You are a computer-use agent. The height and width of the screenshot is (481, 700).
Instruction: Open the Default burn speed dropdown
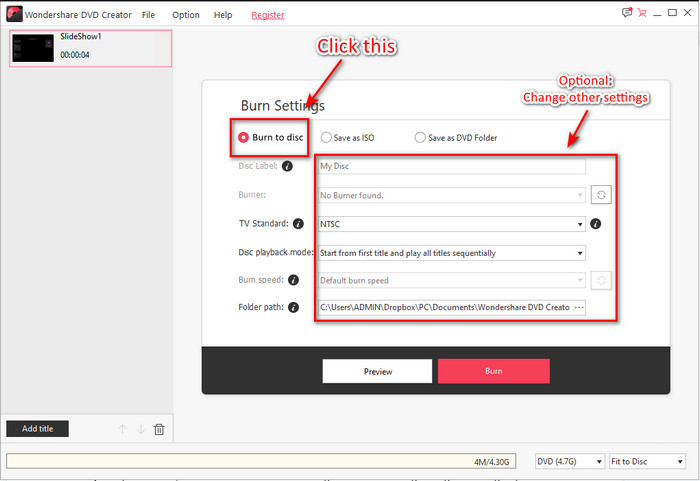451,280
